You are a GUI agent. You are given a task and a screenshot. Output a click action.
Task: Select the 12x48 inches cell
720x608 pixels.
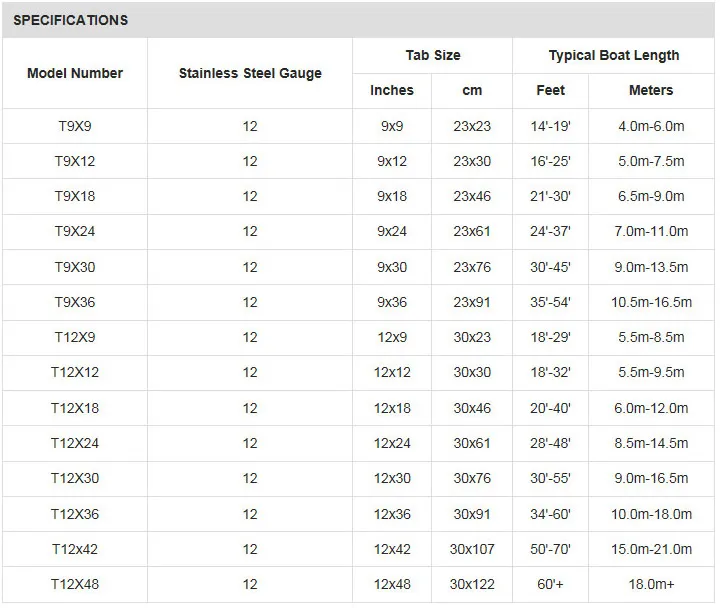tap(392, 584)
